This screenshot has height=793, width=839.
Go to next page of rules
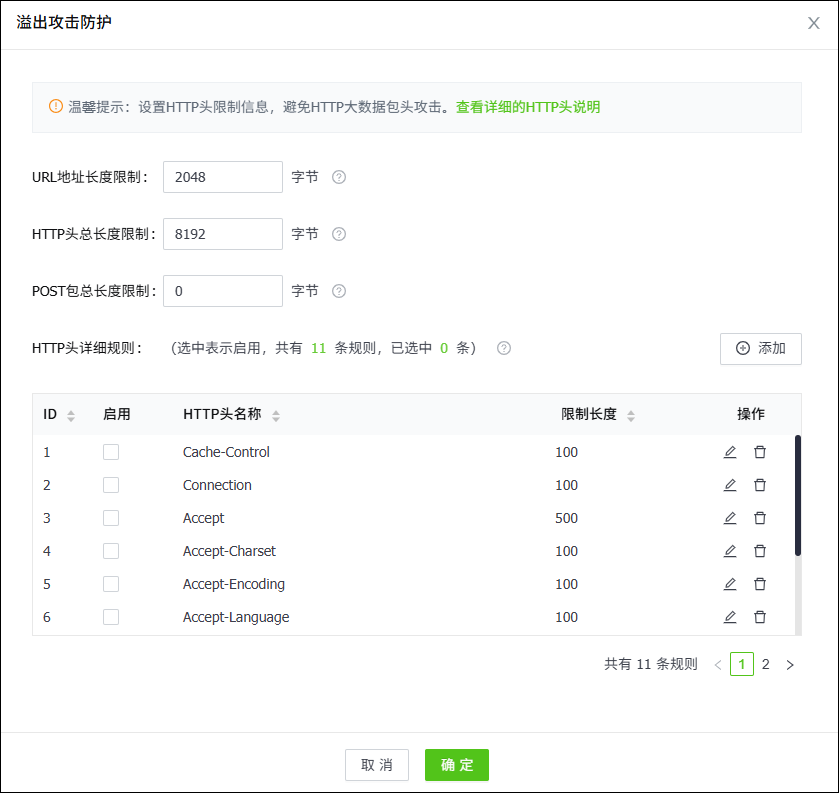[x=790, y=664]
